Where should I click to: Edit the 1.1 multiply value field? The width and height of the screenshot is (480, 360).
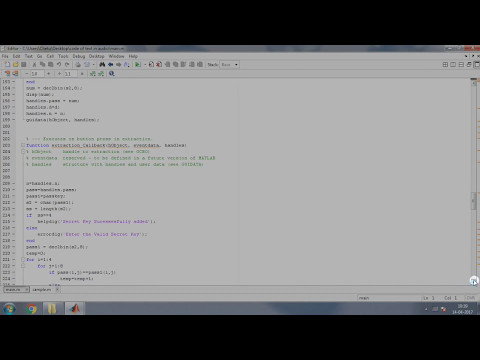coord(71,74)
